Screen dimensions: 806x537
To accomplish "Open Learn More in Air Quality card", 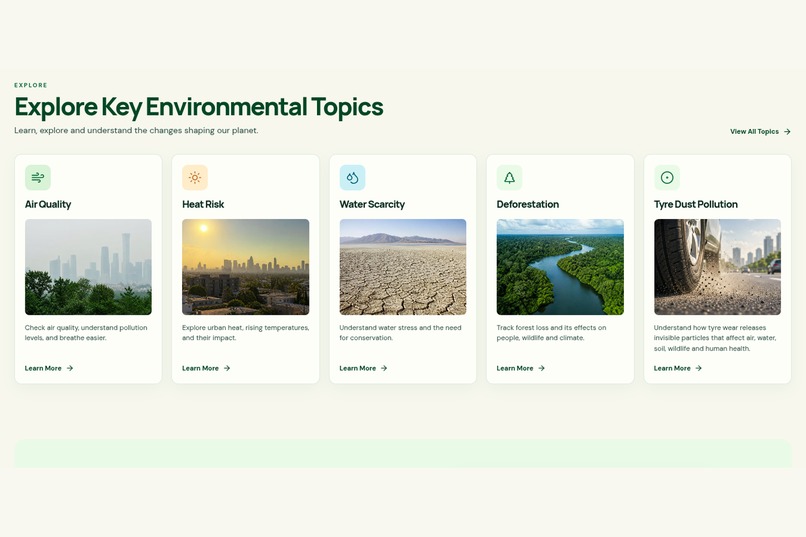I will pyautogui.click(x=49, y=368).
